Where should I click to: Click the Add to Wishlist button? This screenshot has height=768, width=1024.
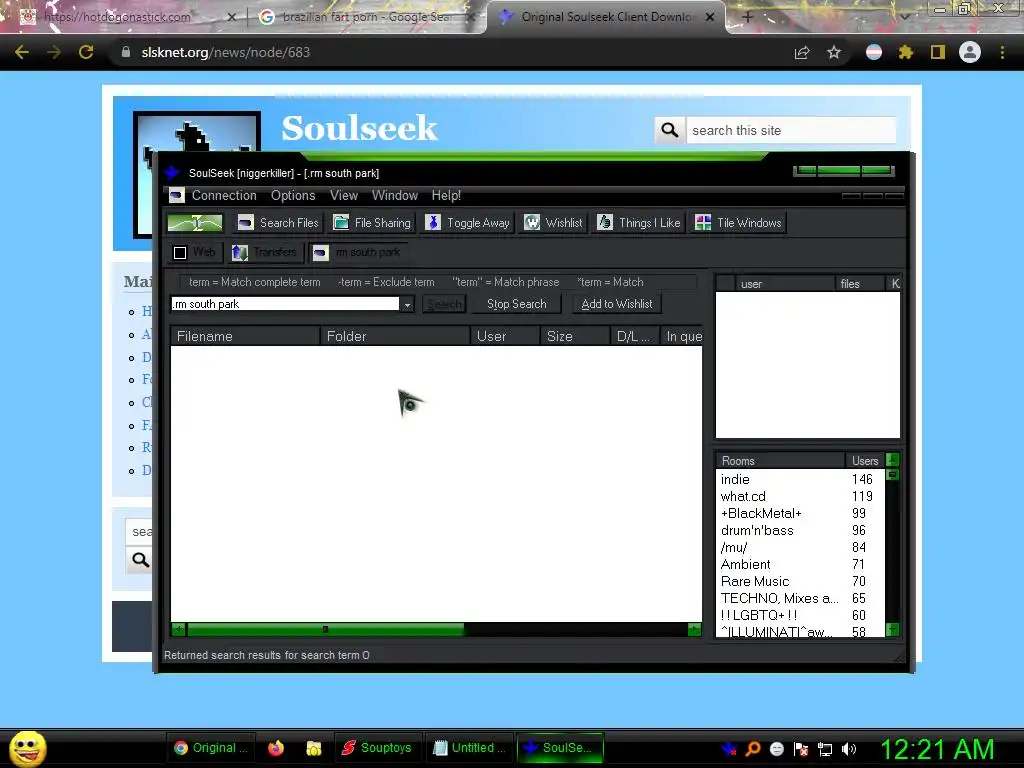pos(616,304)
